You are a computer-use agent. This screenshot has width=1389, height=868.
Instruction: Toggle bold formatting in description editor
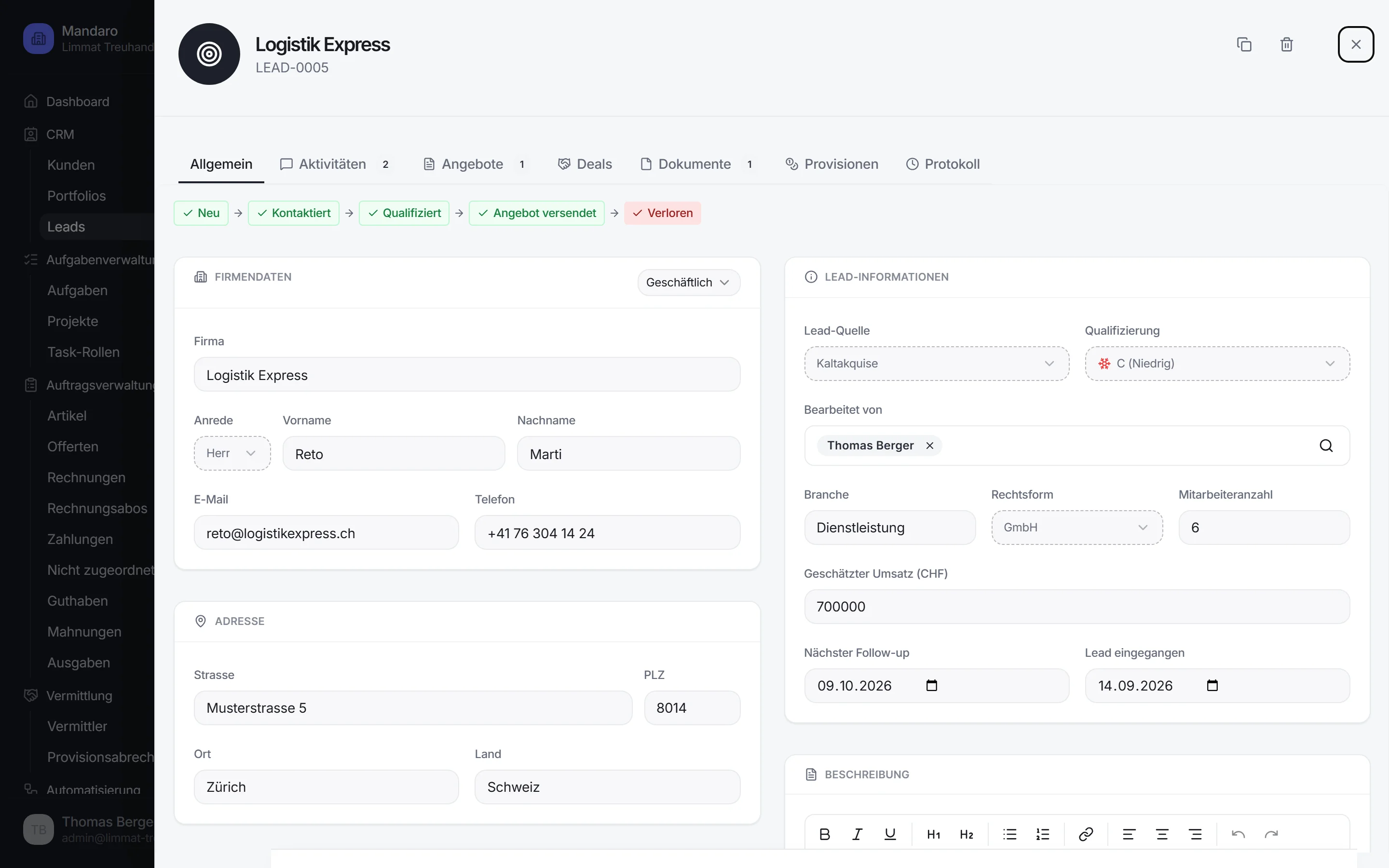pos(824,834)
